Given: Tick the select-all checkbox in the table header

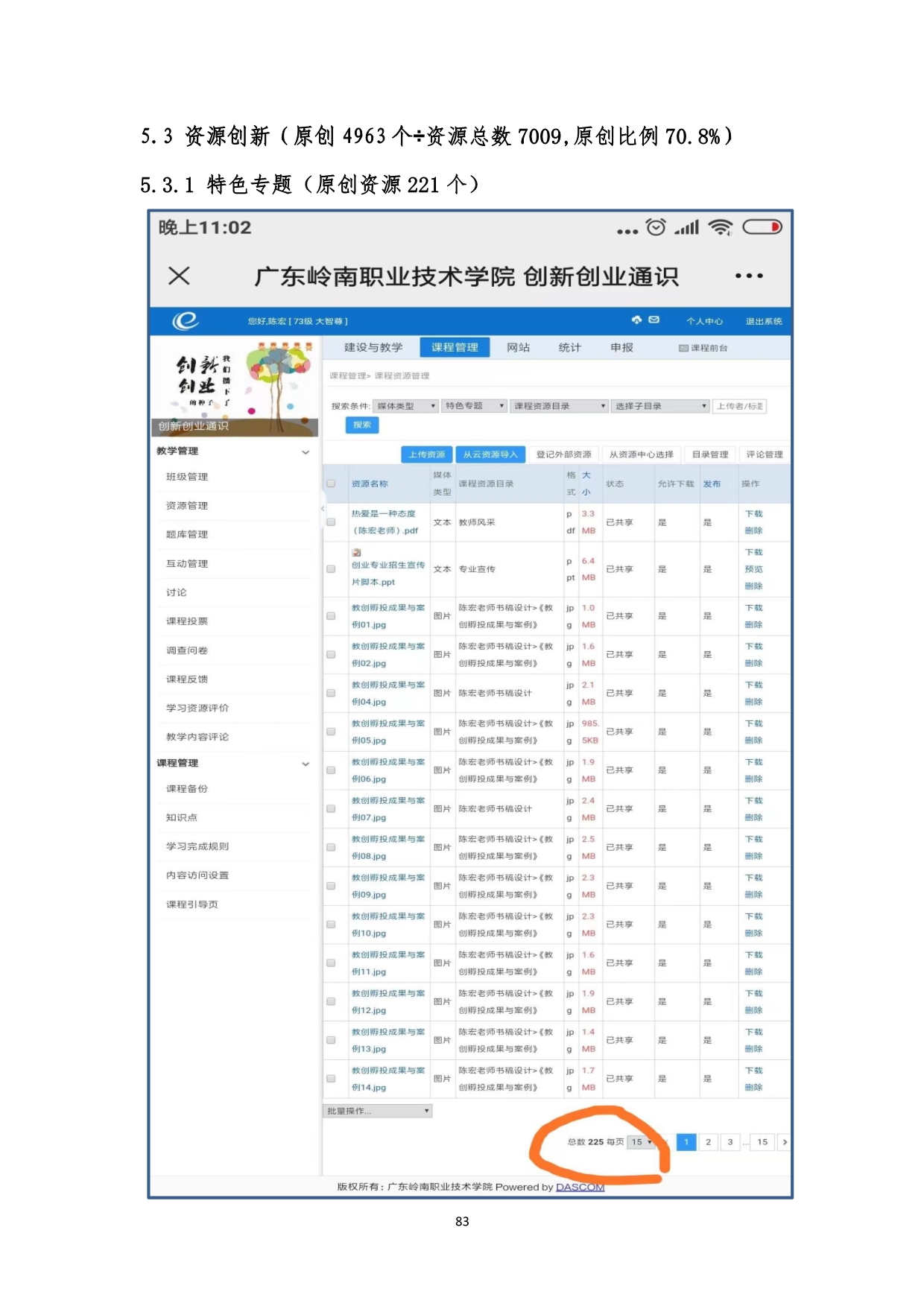Looking at the screenshot, I should point(331,484).
